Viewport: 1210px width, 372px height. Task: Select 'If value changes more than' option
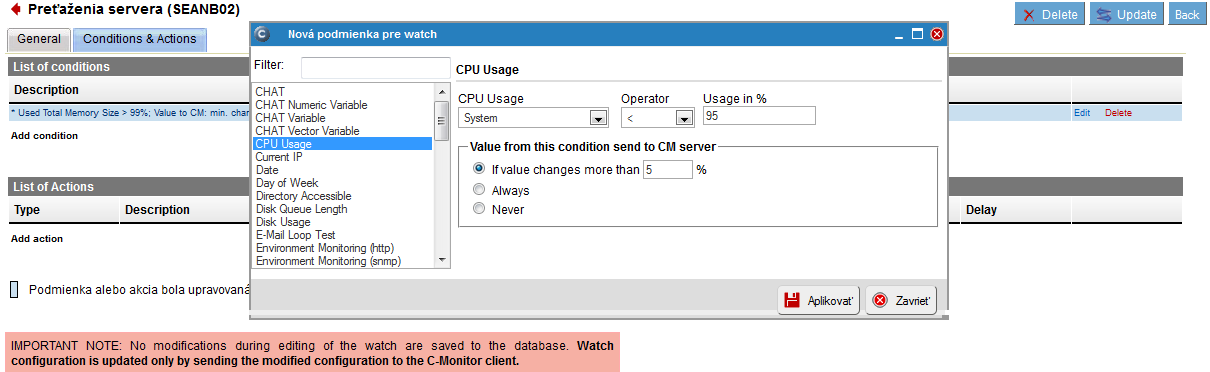pos(479,170)
